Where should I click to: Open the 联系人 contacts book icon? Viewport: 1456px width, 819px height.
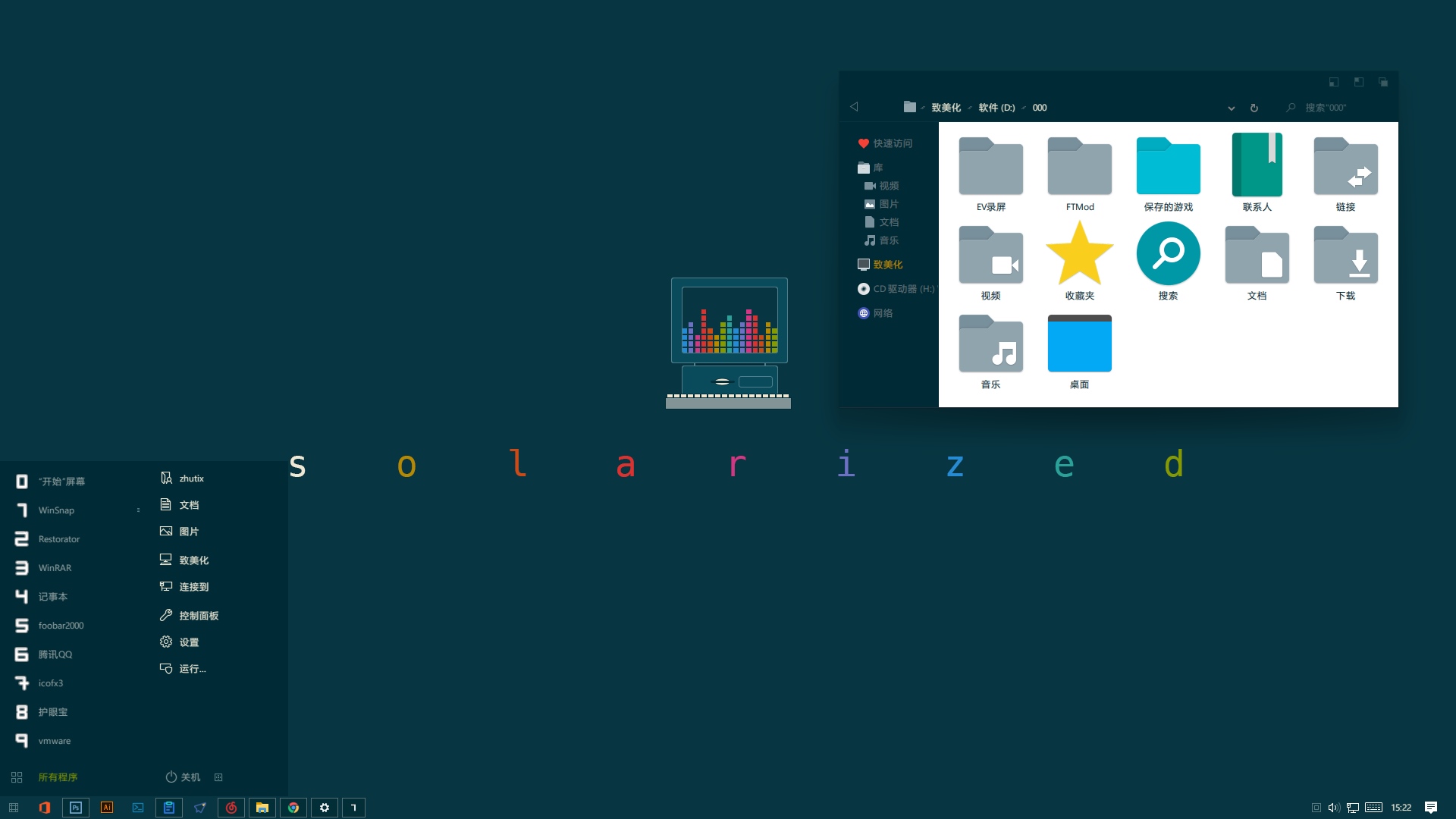[1257, 174]
